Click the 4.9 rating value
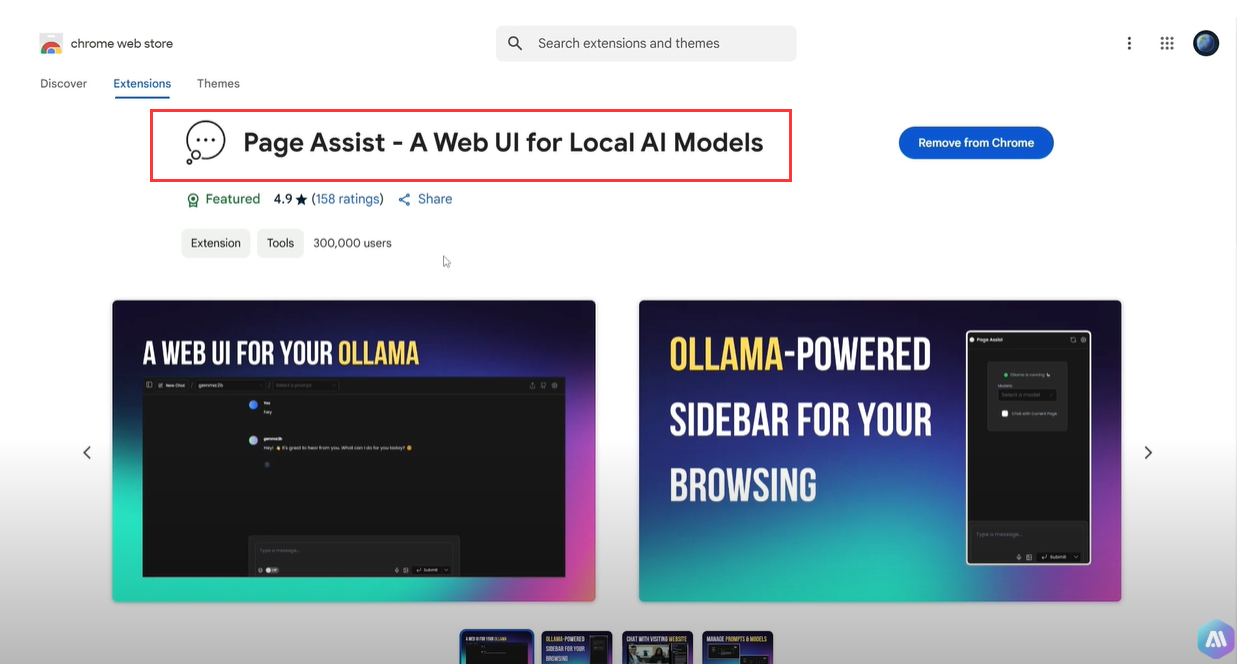1237x664 pixels. tap(283, 199)
